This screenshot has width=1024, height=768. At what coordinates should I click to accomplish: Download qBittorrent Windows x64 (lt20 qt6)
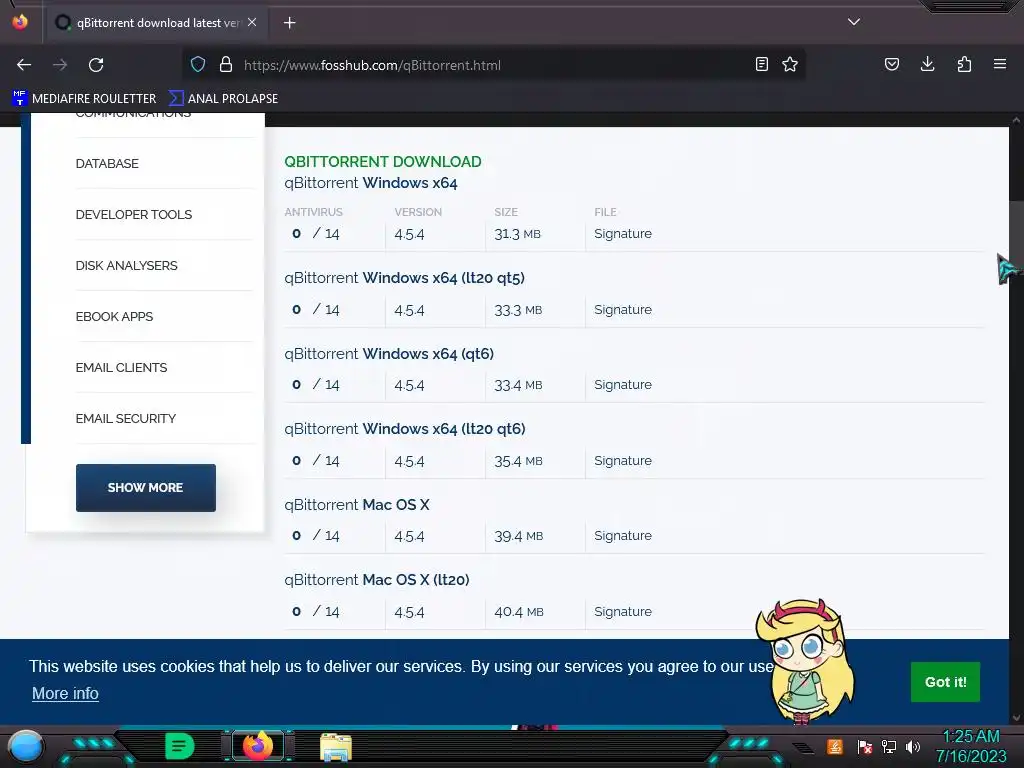click(405, 428)
